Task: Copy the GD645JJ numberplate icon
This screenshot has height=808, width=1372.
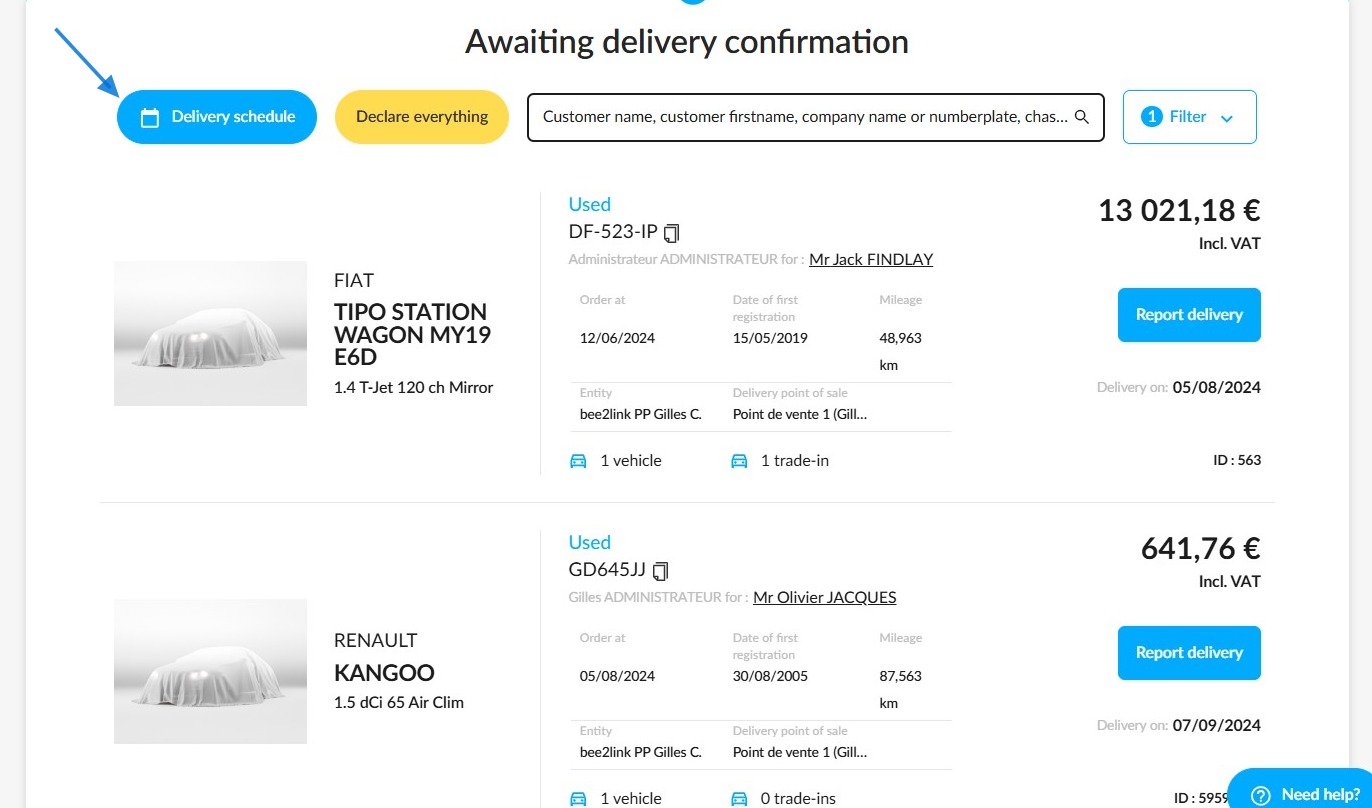Action: pyautogui.click(x=660, y=571)
